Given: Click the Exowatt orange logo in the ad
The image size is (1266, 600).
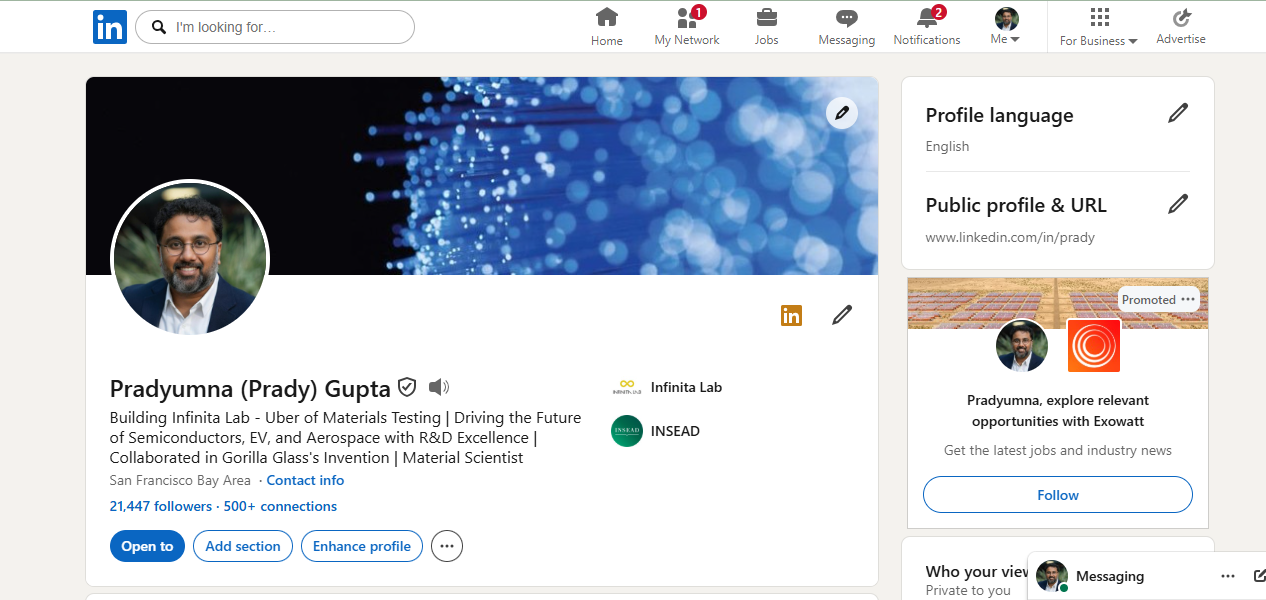Looking at the screenshot, I should (1094, 346).
